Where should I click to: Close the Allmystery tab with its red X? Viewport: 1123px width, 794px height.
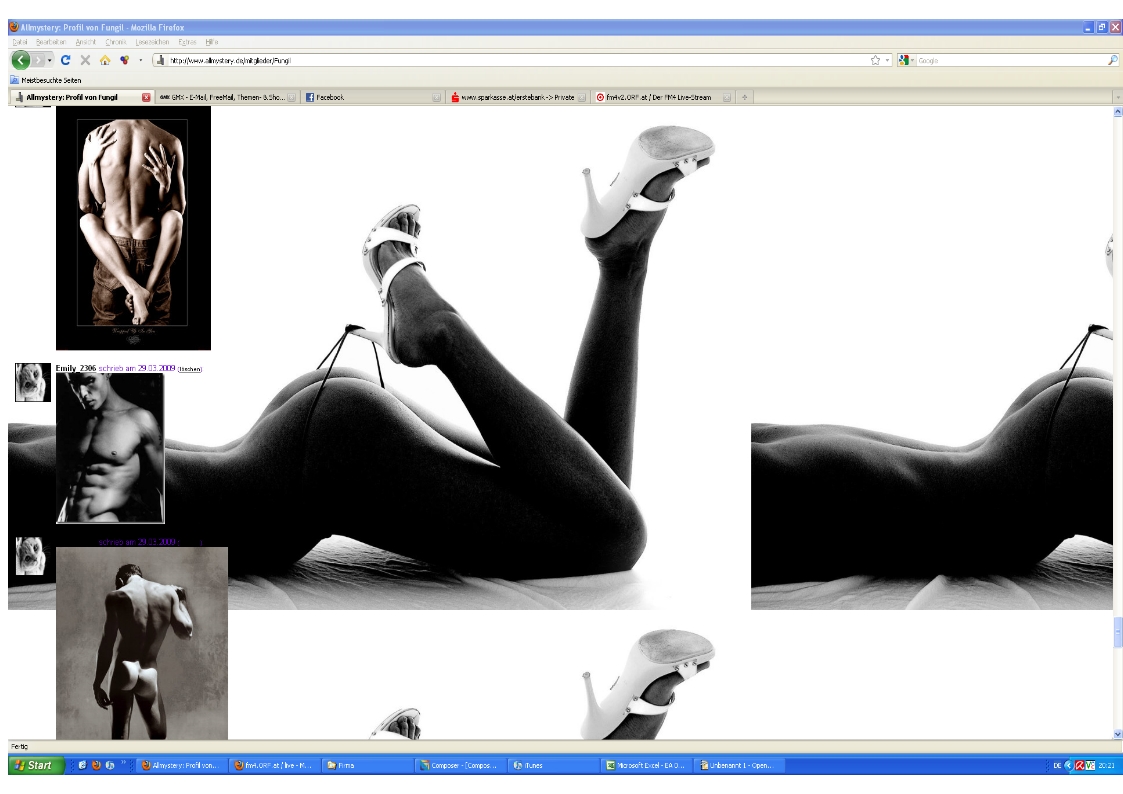146,97
